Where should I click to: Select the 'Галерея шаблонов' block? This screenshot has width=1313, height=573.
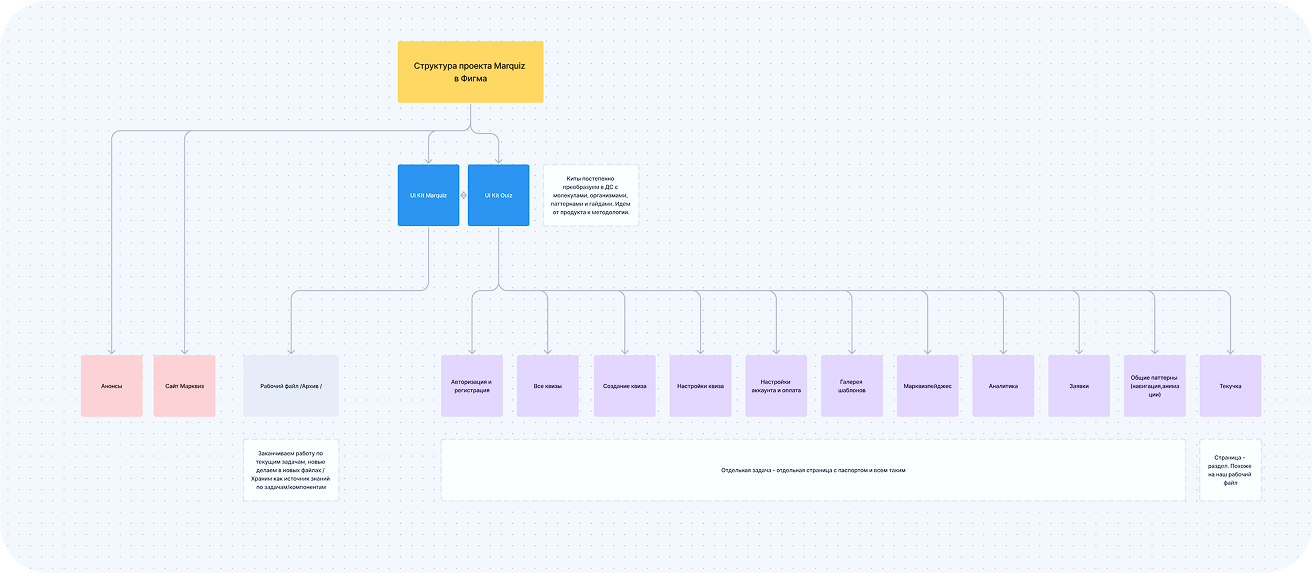click(852, 386)
